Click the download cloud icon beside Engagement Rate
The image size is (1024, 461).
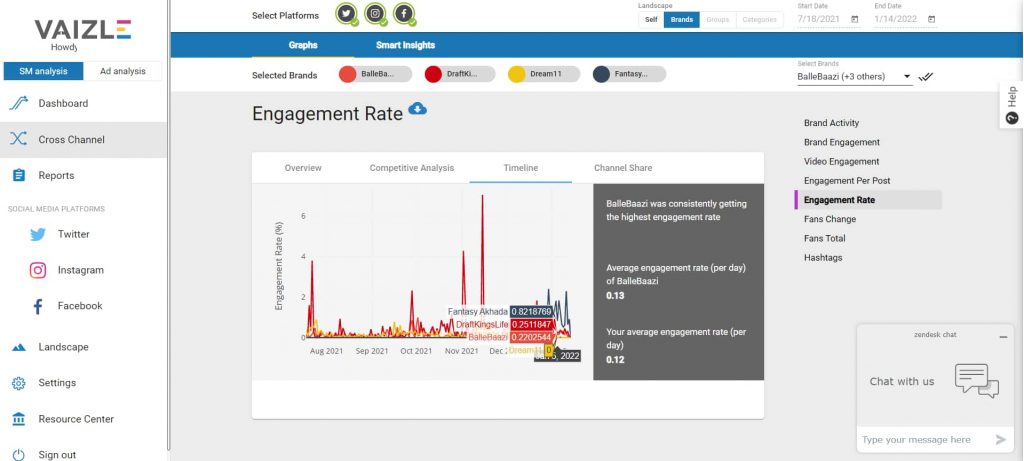(417, 108)
